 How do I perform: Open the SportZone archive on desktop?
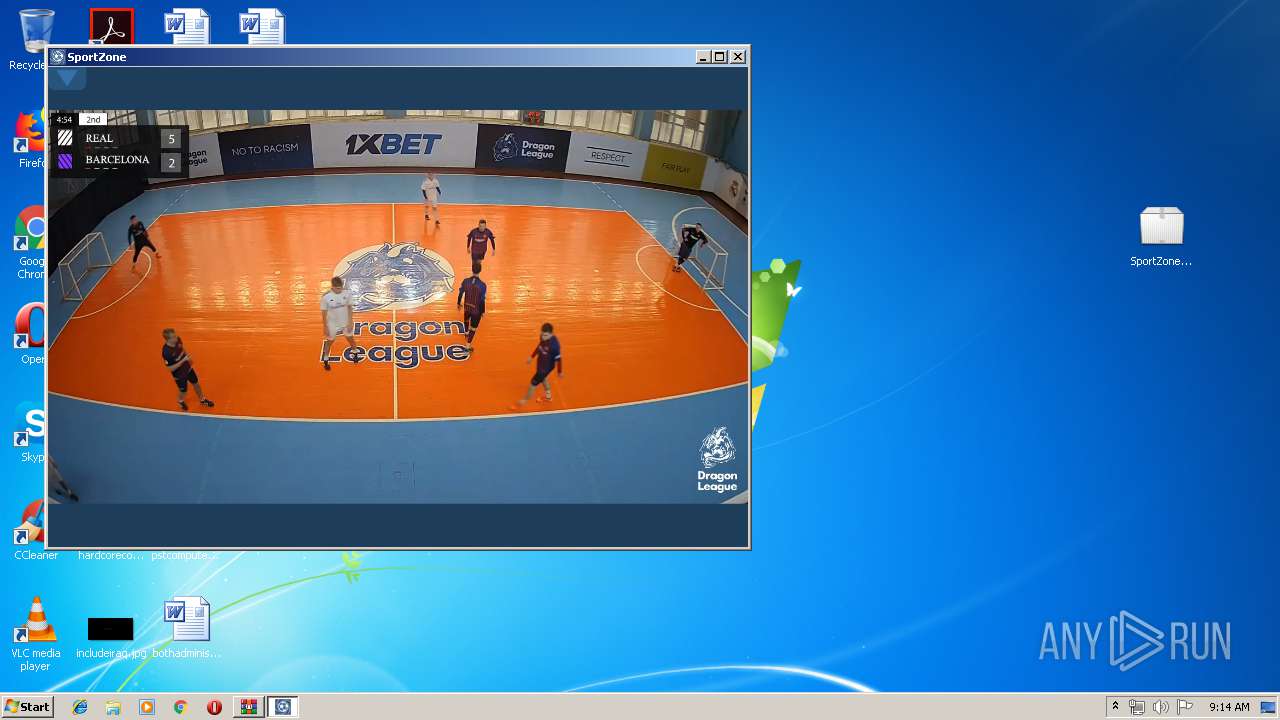1161,237
